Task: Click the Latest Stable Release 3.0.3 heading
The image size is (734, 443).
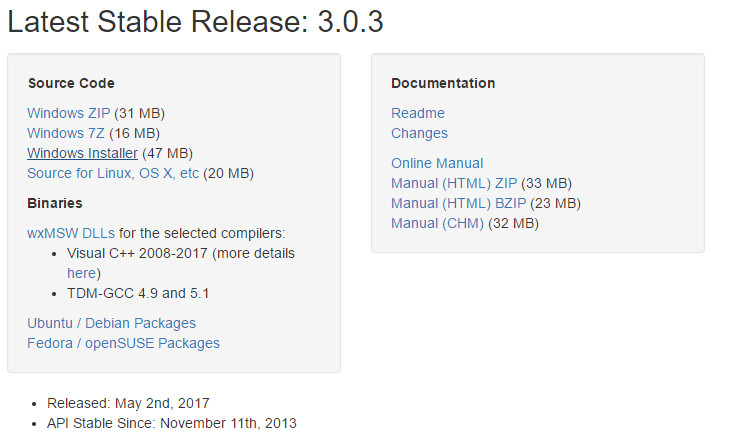Action: tap(196, 22)
